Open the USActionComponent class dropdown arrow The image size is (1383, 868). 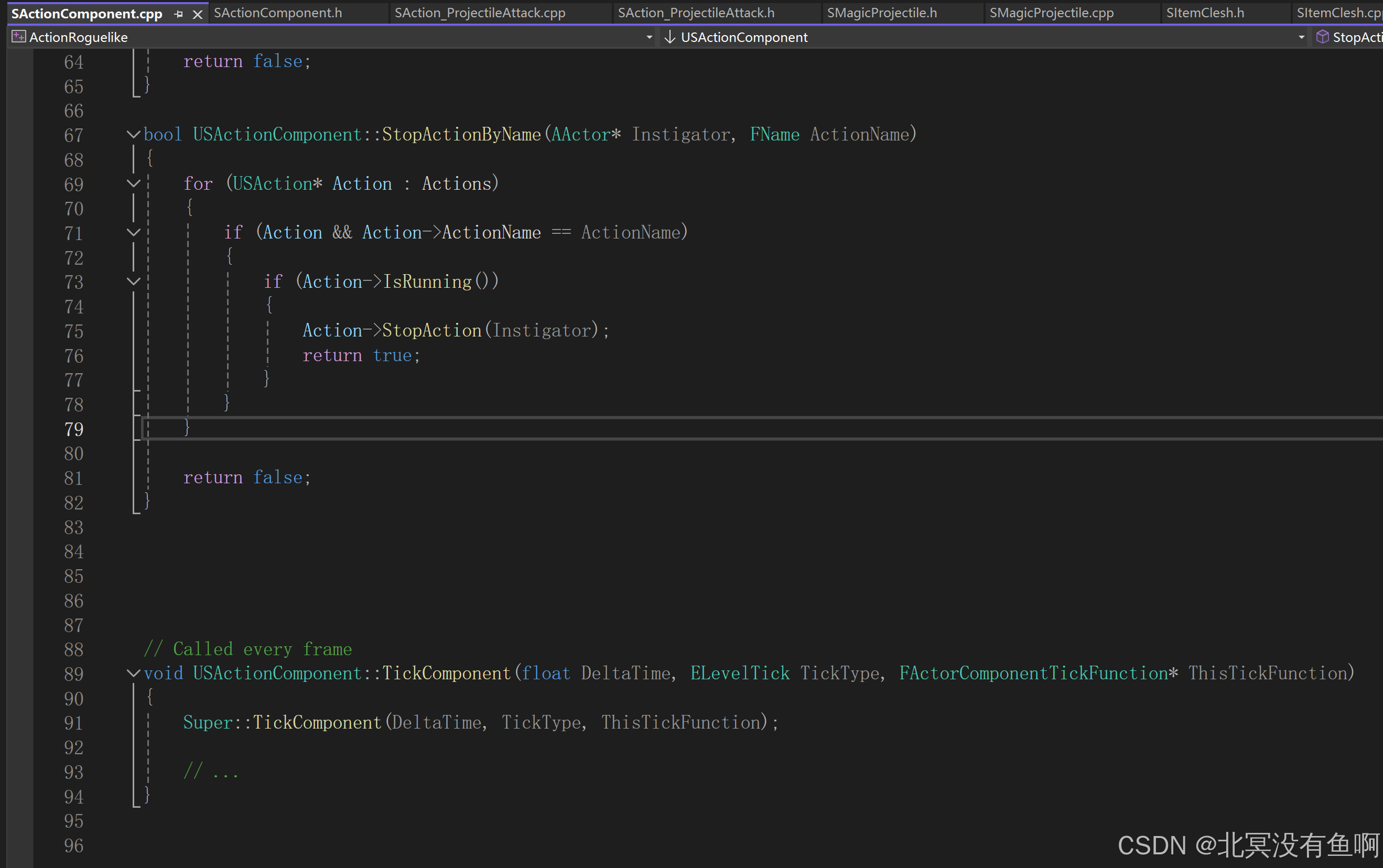[x=1301, y=37]
